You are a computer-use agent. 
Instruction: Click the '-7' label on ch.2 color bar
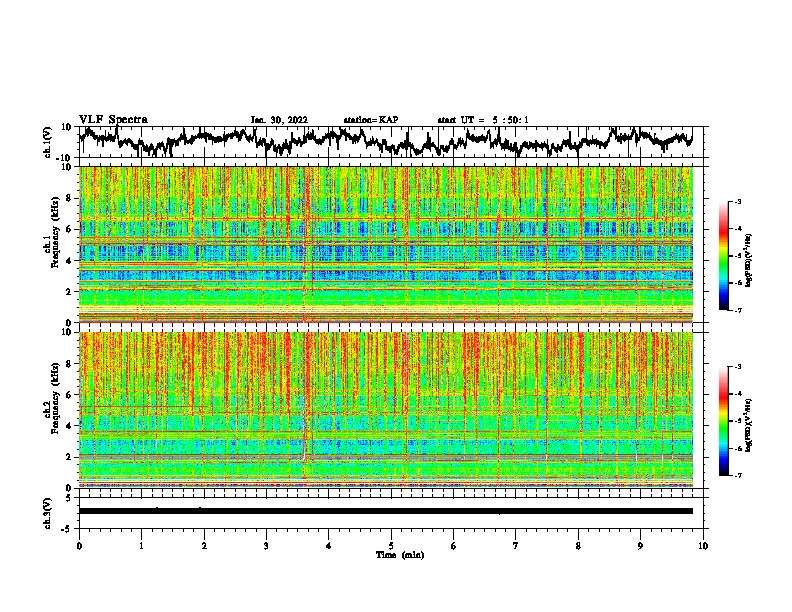(737, 476)
